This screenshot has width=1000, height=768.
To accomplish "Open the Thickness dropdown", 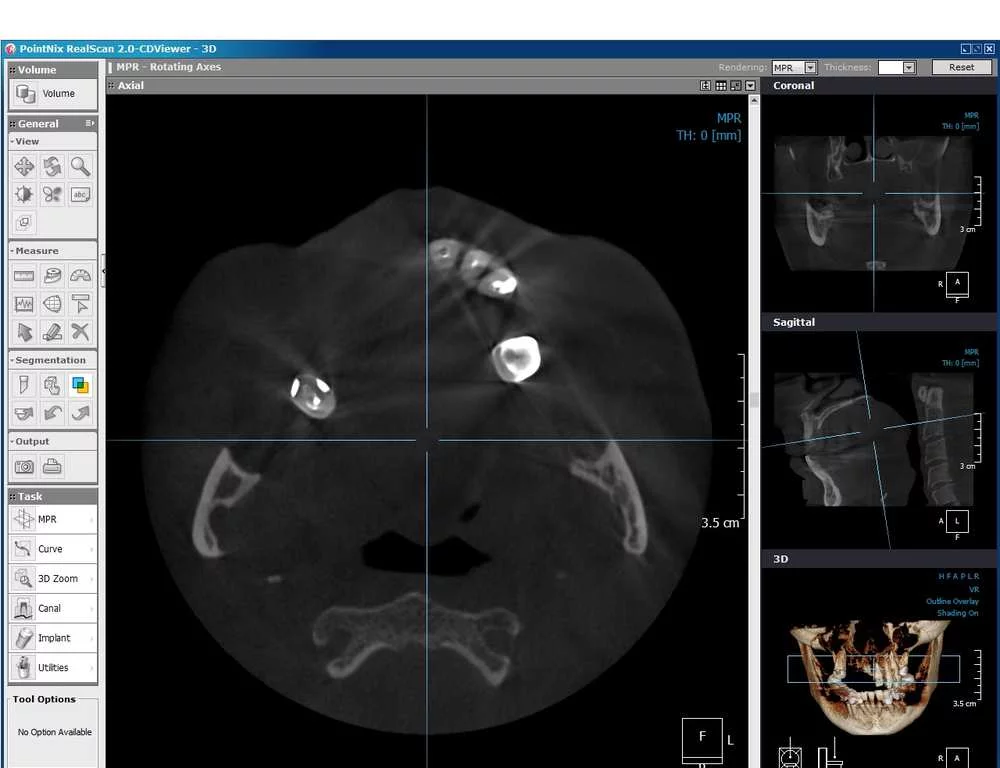I will [909, 68].
